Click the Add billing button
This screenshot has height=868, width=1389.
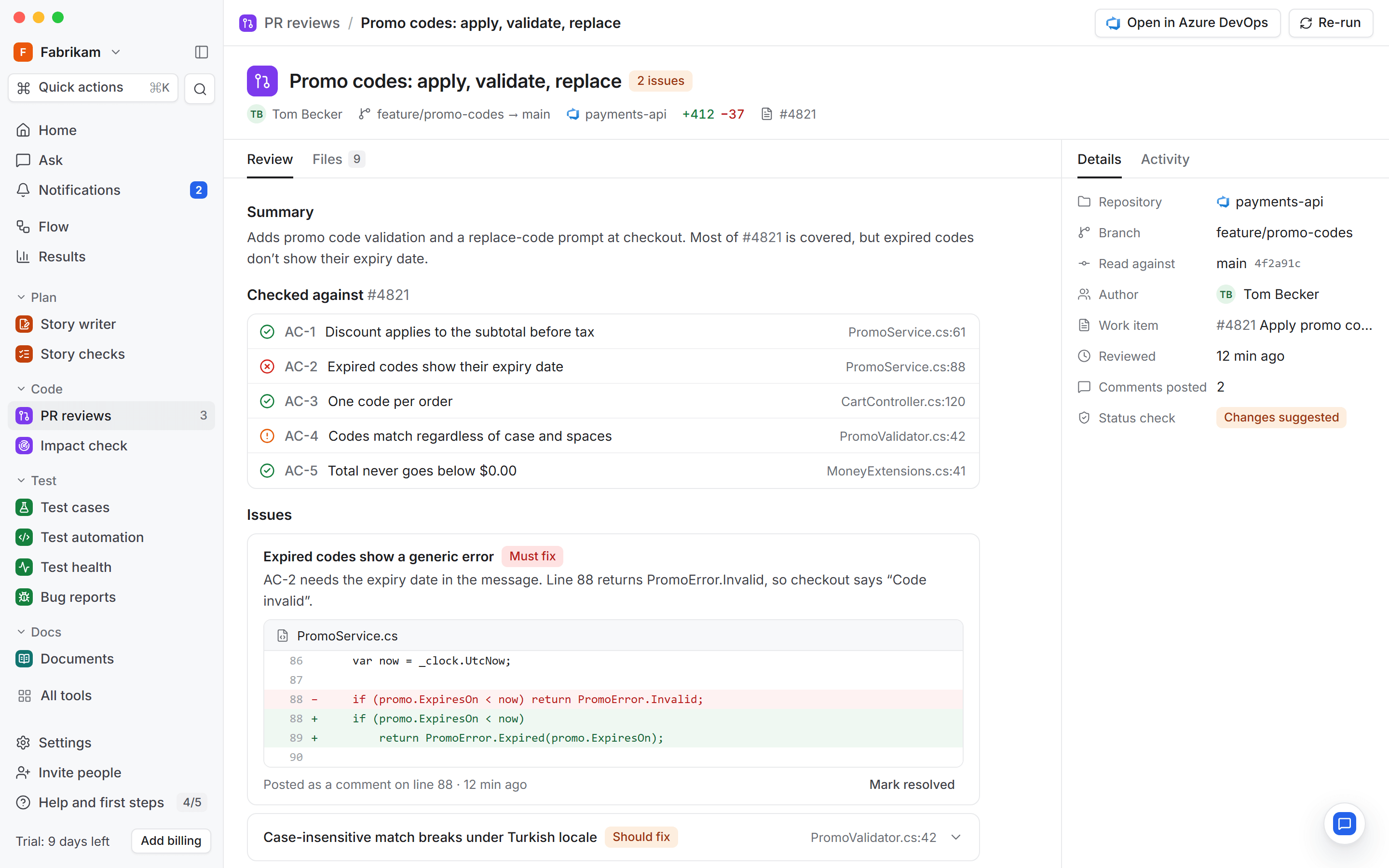coord(171,841)
